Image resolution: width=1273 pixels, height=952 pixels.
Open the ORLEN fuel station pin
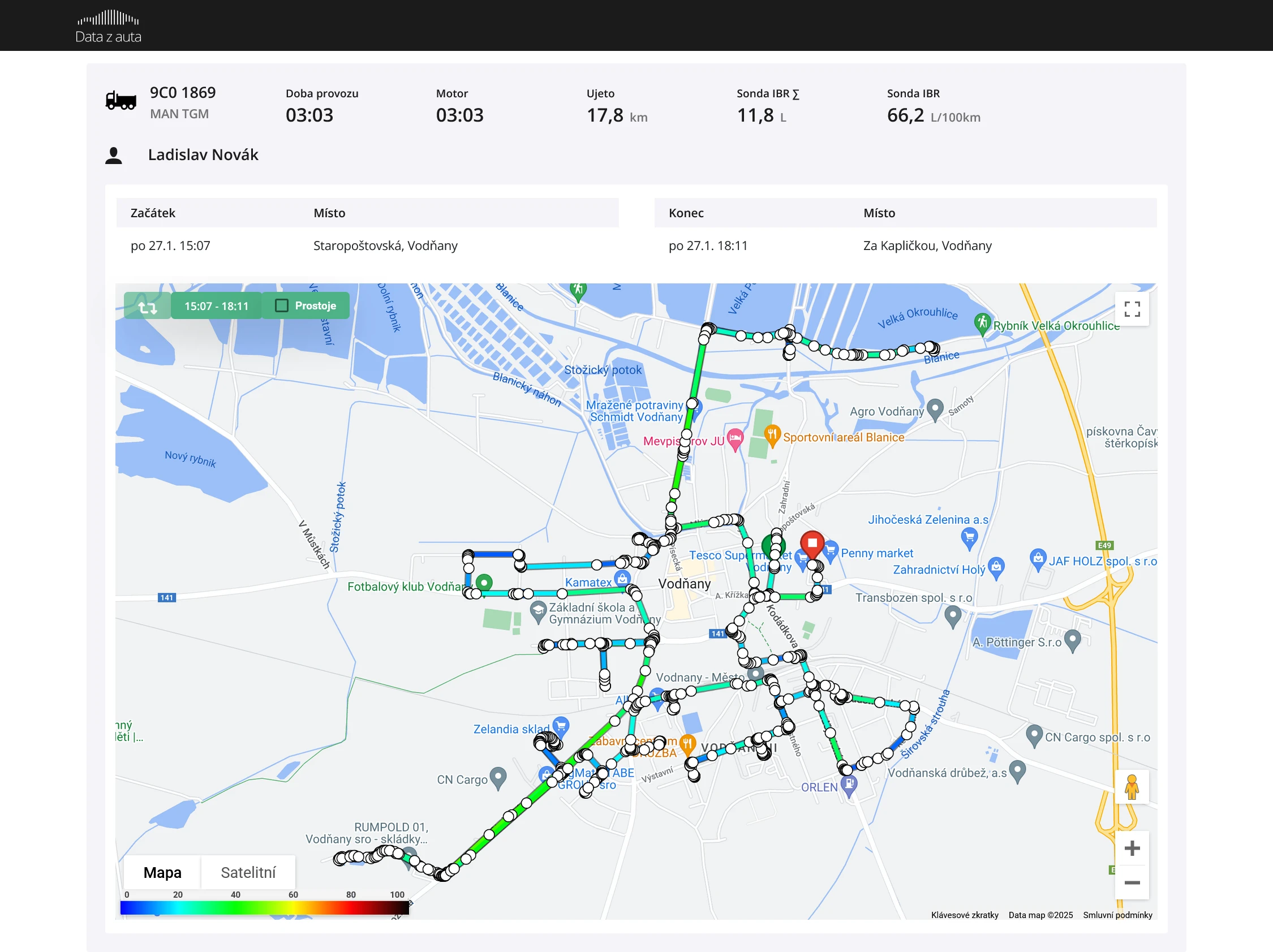click(x=849, y=786)
